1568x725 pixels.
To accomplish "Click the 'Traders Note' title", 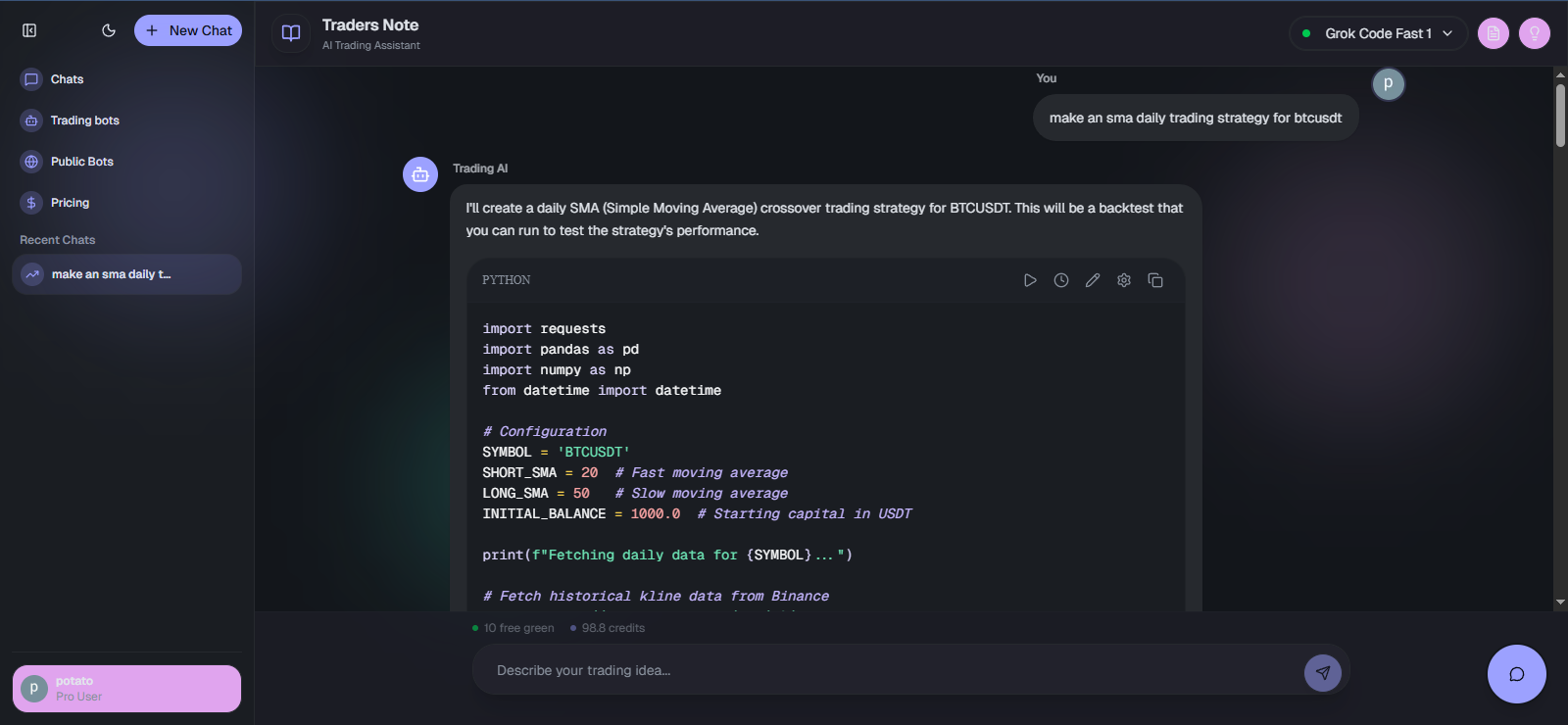I will [x=370, y=25].
